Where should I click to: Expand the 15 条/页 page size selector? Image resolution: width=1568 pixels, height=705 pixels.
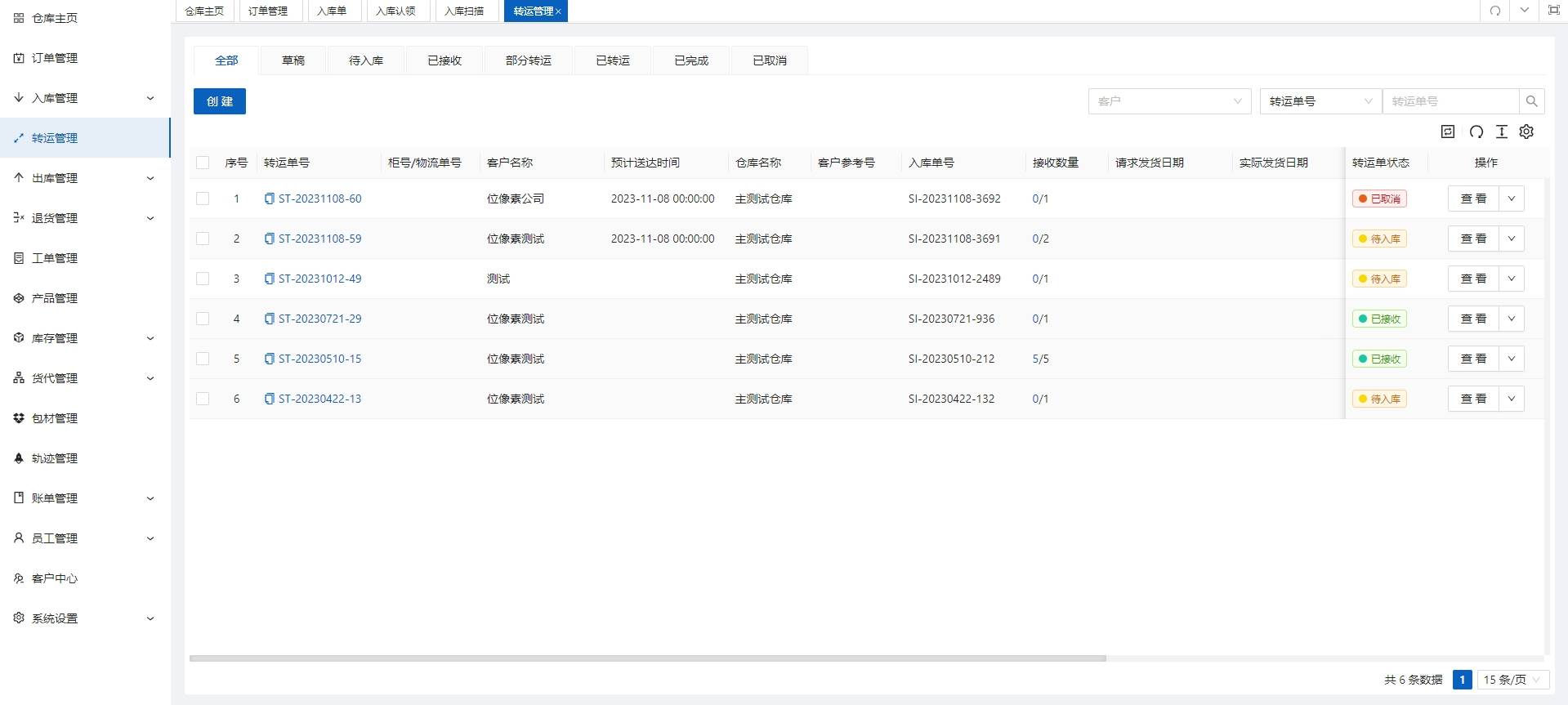click(x=1512, y=680)
